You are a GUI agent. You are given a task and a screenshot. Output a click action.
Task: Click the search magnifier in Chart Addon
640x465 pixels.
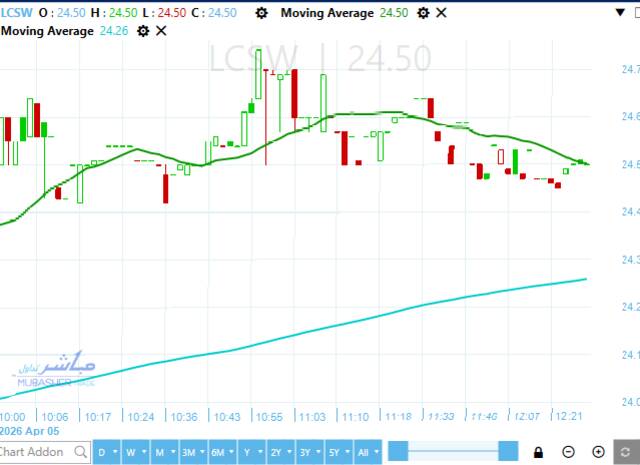[80, 452]
